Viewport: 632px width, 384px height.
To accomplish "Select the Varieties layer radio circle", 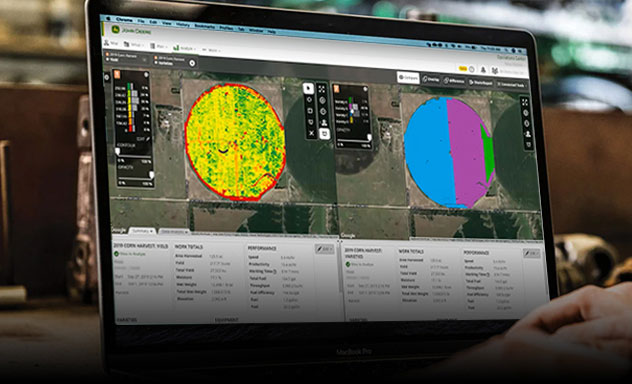I will 156,63.
